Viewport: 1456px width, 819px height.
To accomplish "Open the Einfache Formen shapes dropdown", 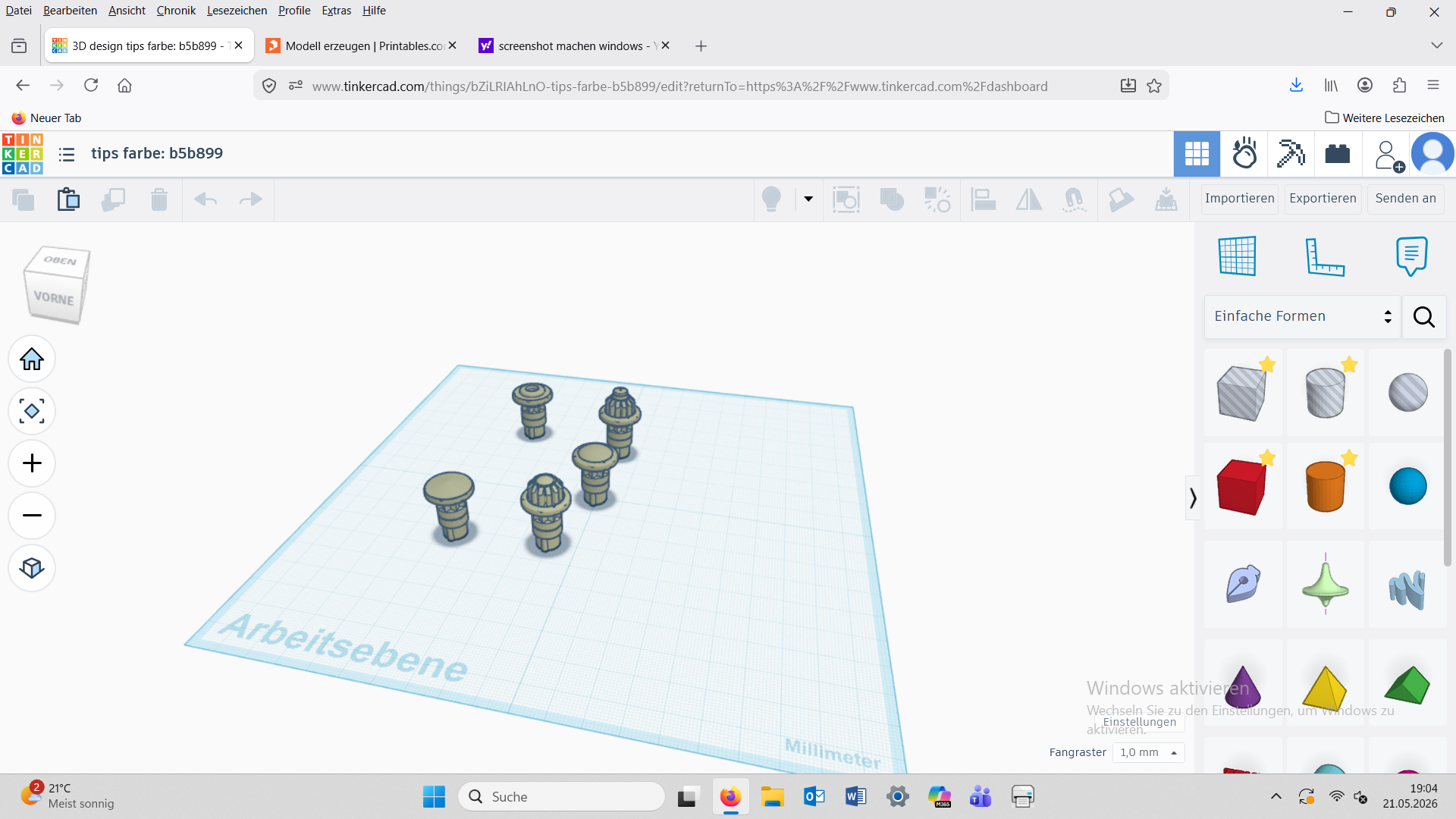I will 1302,316.
